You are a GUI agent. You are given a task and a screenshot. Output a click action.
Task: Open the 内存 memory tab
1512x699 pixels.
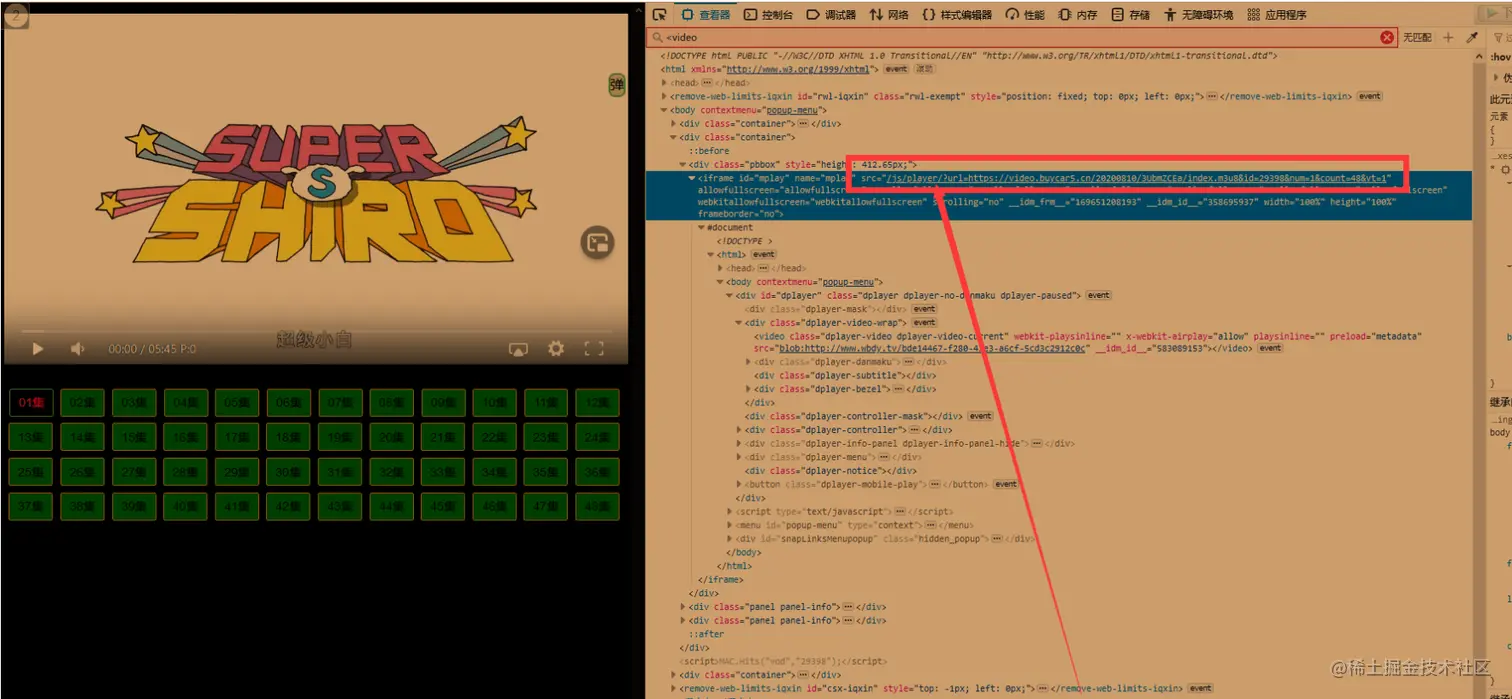pos(1077,14)
